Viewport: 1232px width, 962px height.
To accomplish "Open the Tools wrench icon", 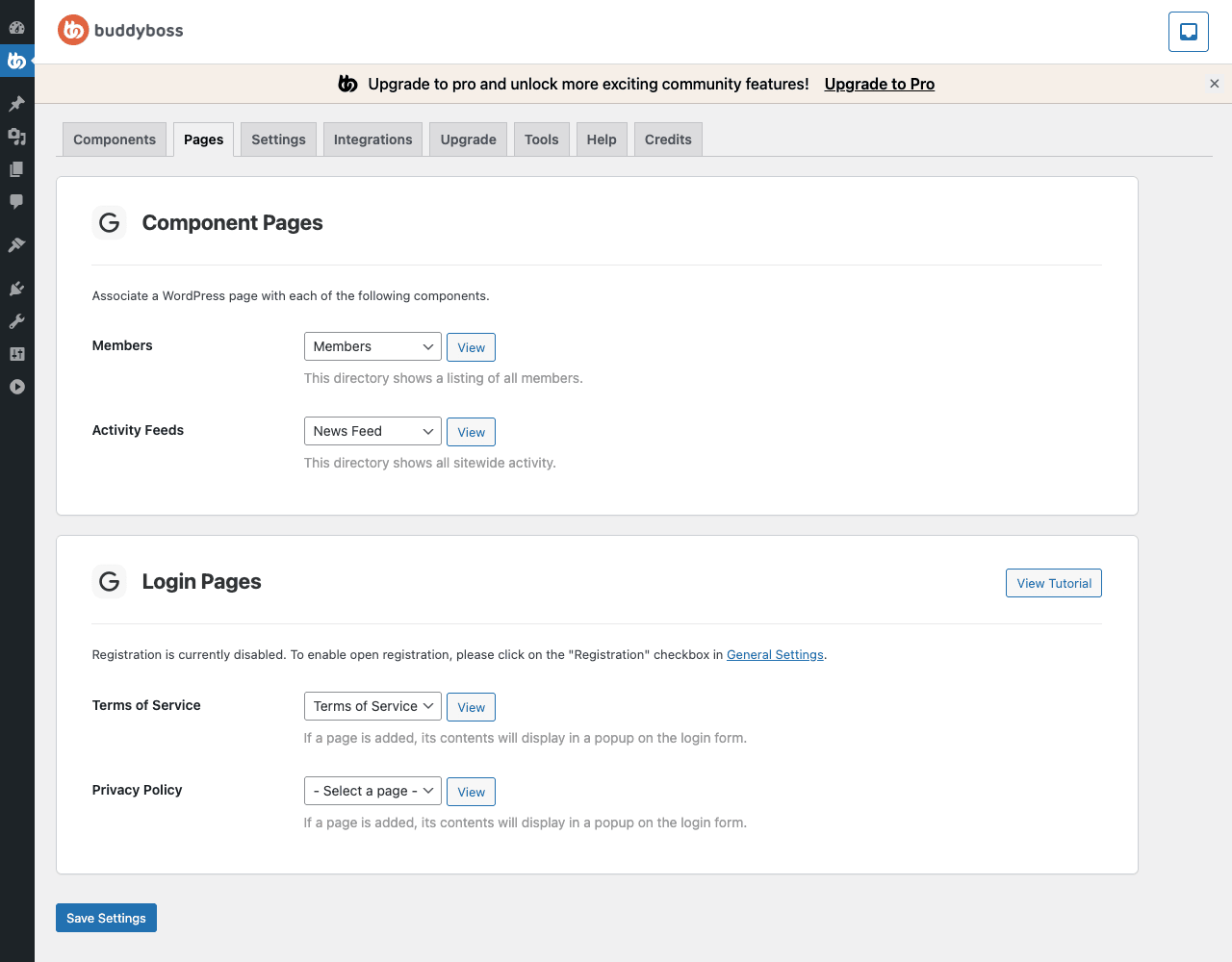I will click(16, 321).
